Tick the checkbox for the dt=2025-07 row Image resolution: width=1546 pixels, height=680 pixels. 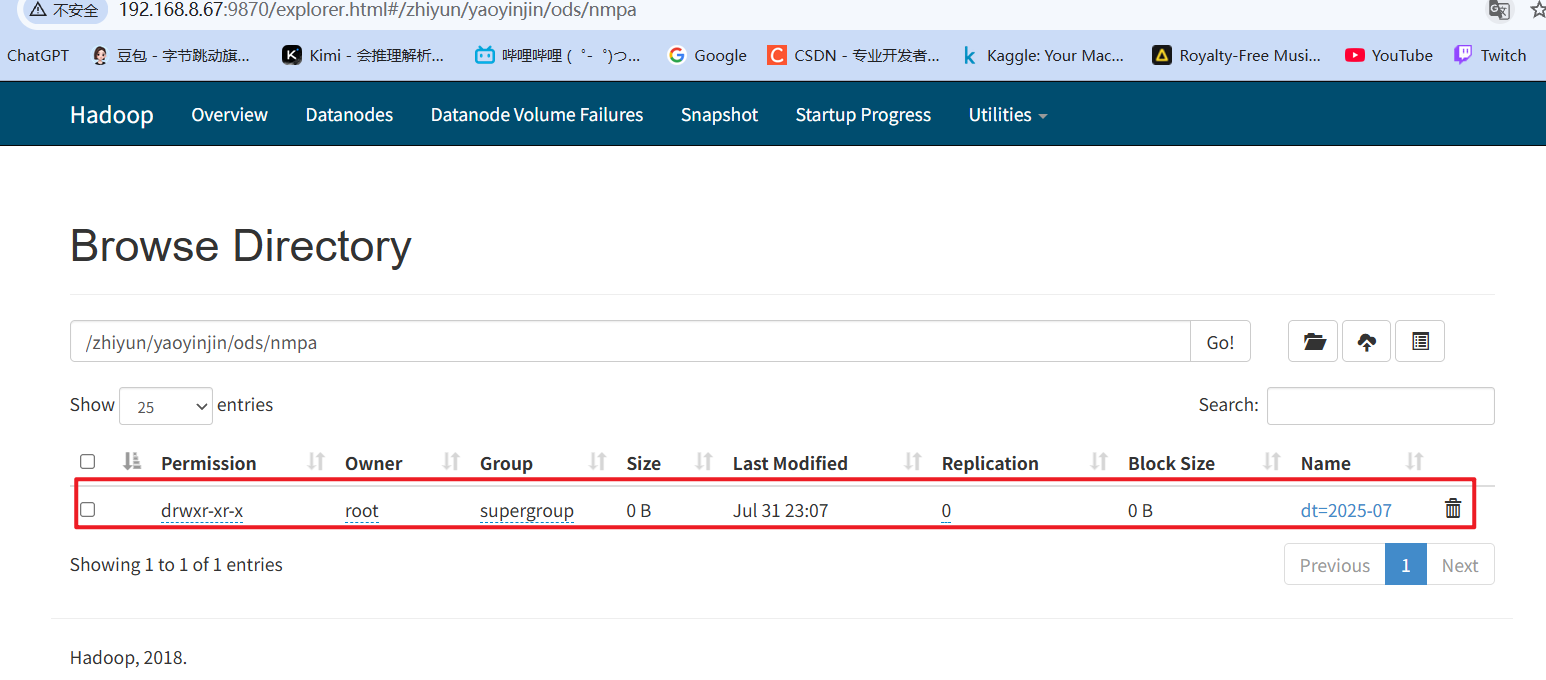click(x=88, y=510)
